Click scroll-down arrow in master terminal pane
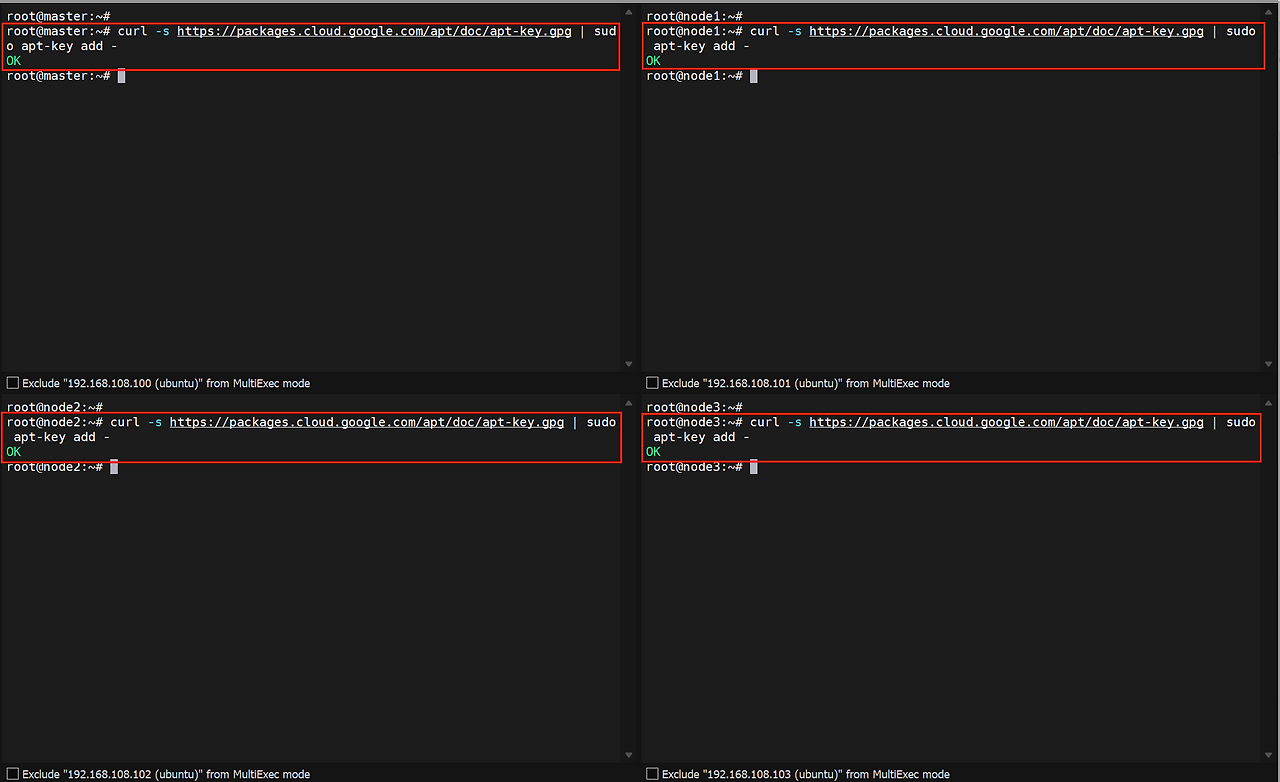This screenshot has width=1280, height=782. [x=628, y=364]
